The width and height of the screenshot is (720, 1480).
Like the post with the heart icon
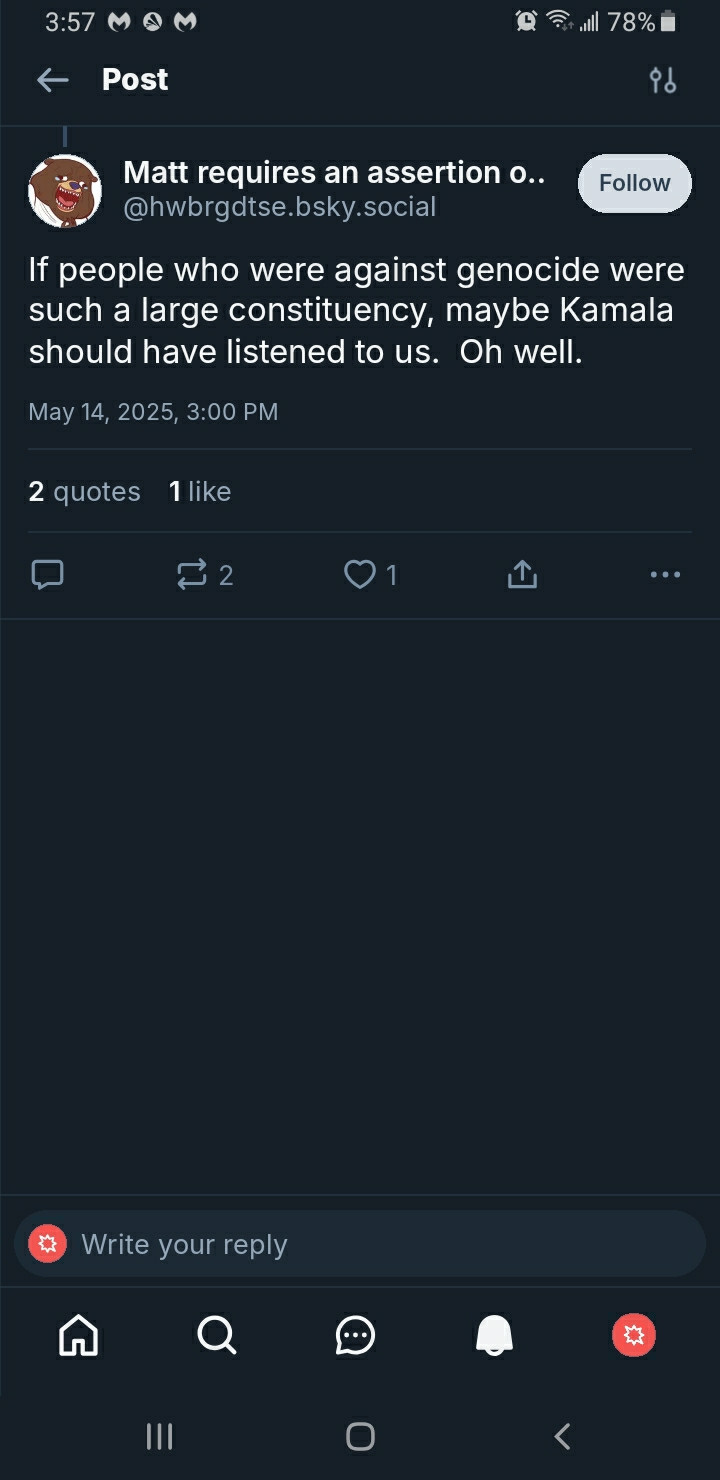coord(359,574)
